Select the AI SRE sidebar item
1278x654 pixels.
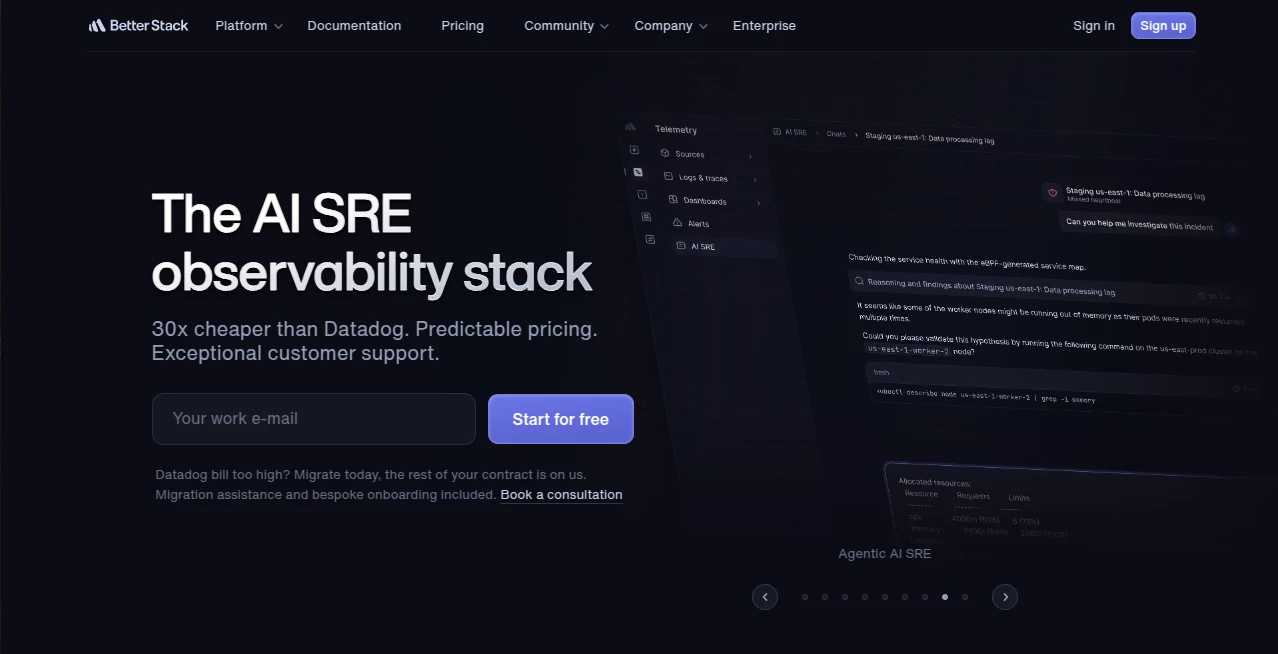(x=726, y=247)
